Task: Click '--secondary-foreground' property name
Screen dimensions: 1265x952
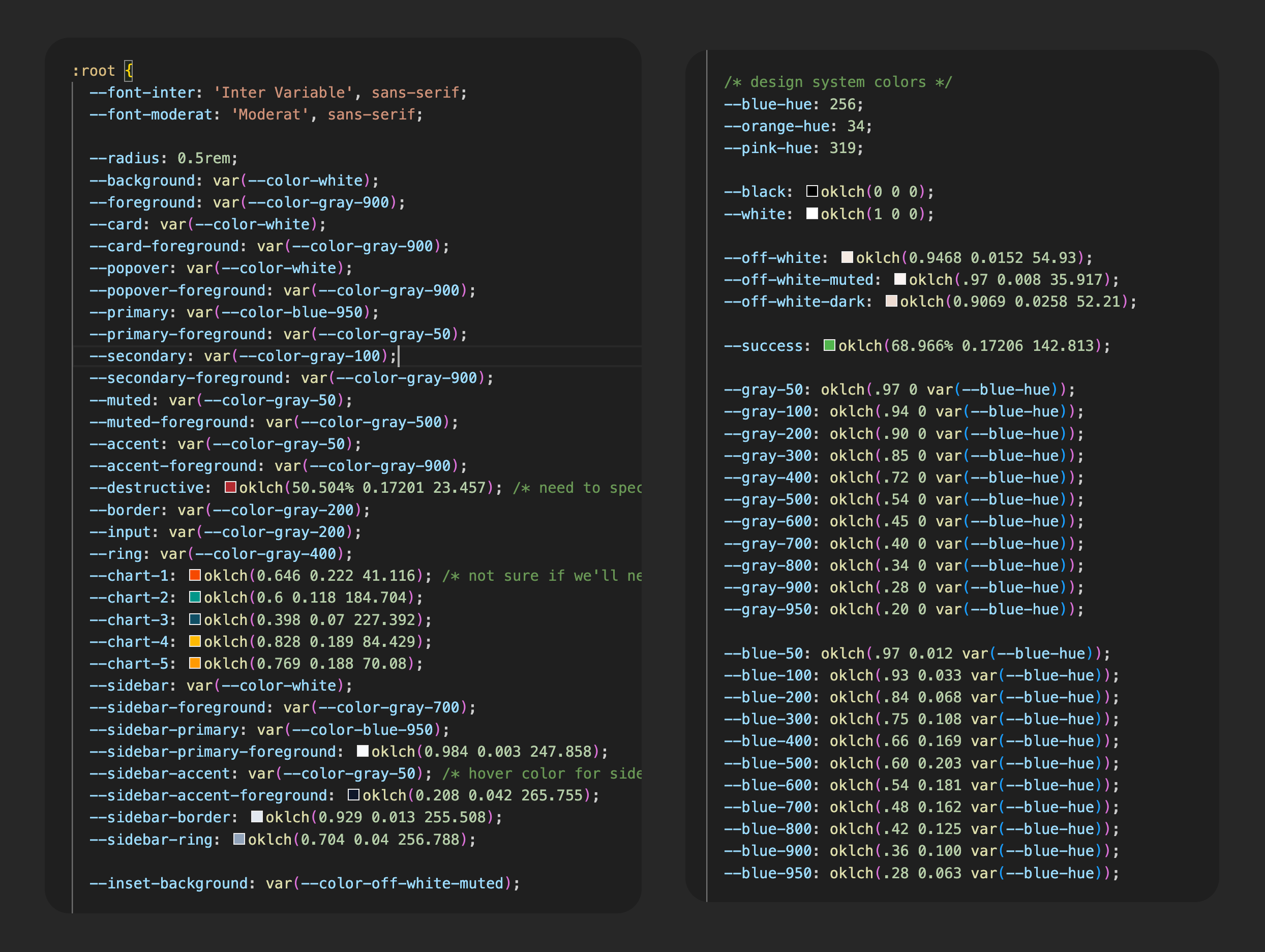Action: coord(187,378)
